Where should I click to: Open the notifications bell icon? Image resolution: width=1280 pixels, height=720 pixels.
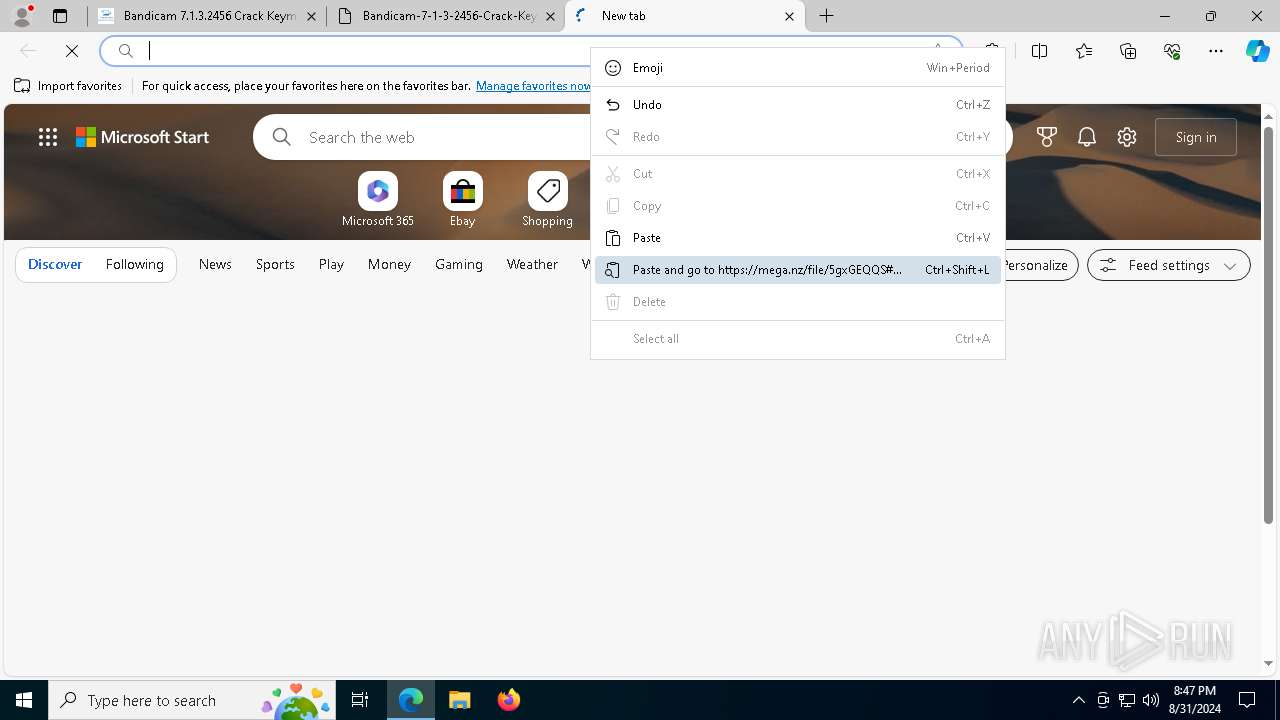[x=1087, y=137]
